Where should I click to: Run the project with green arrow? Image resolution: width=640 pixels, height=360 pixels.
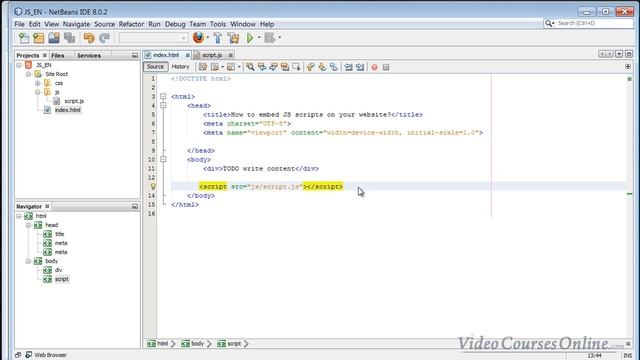[x=250, y=38]
